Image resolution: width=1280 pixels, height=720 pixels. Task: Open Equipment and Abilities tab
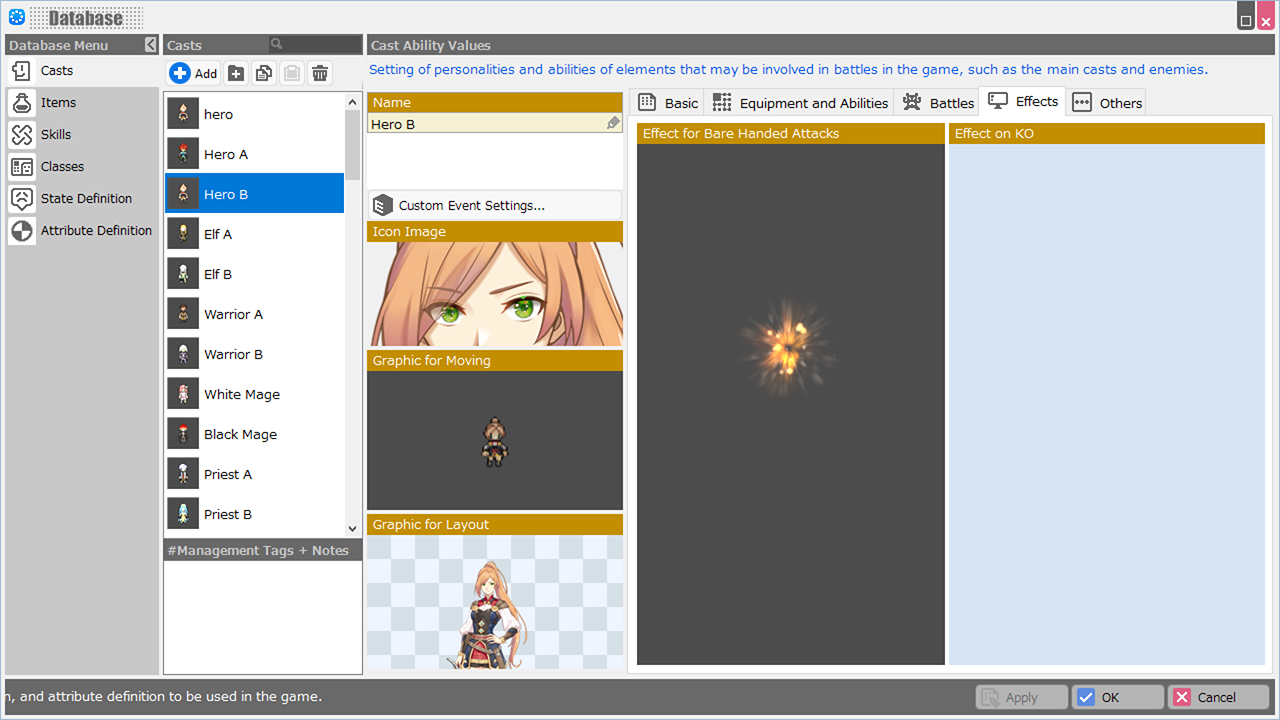(800, 103)
